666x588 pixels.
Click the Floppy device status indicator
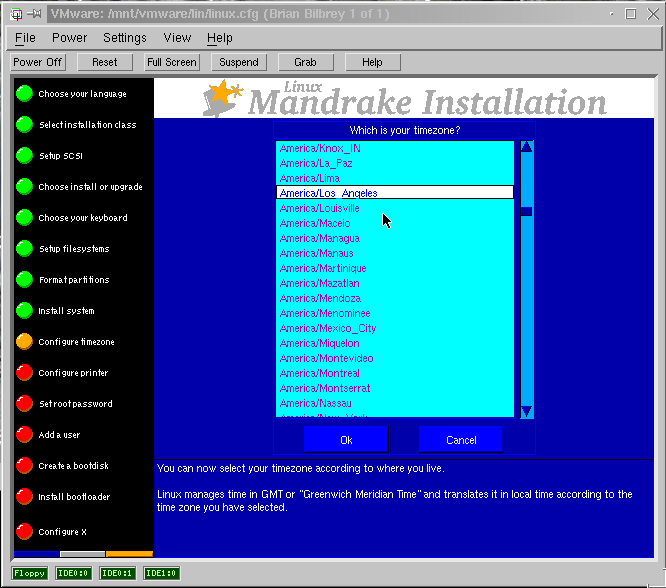28,573
